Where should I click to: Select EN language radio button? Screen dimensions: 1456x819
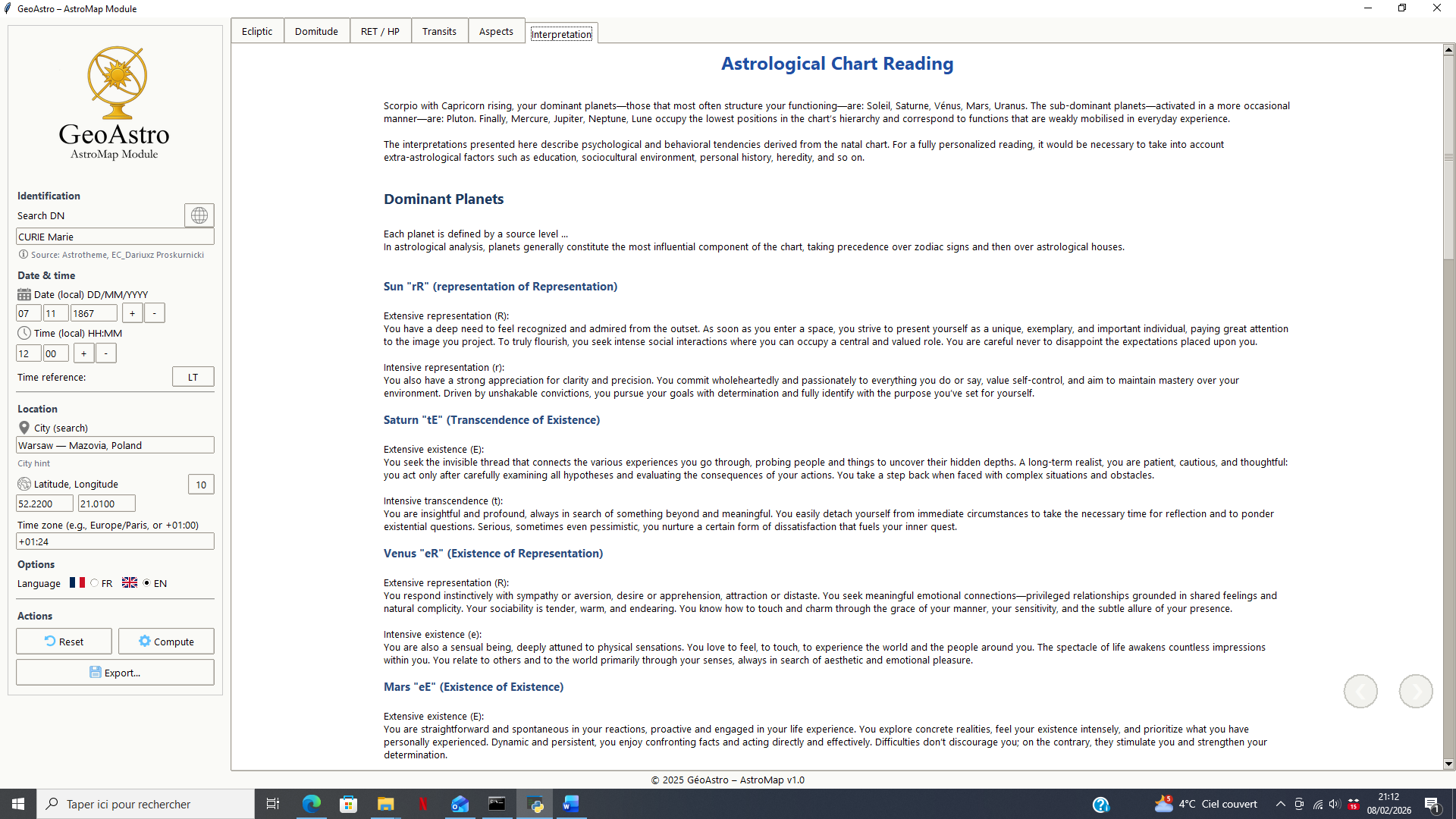click(x=147, y=583)
